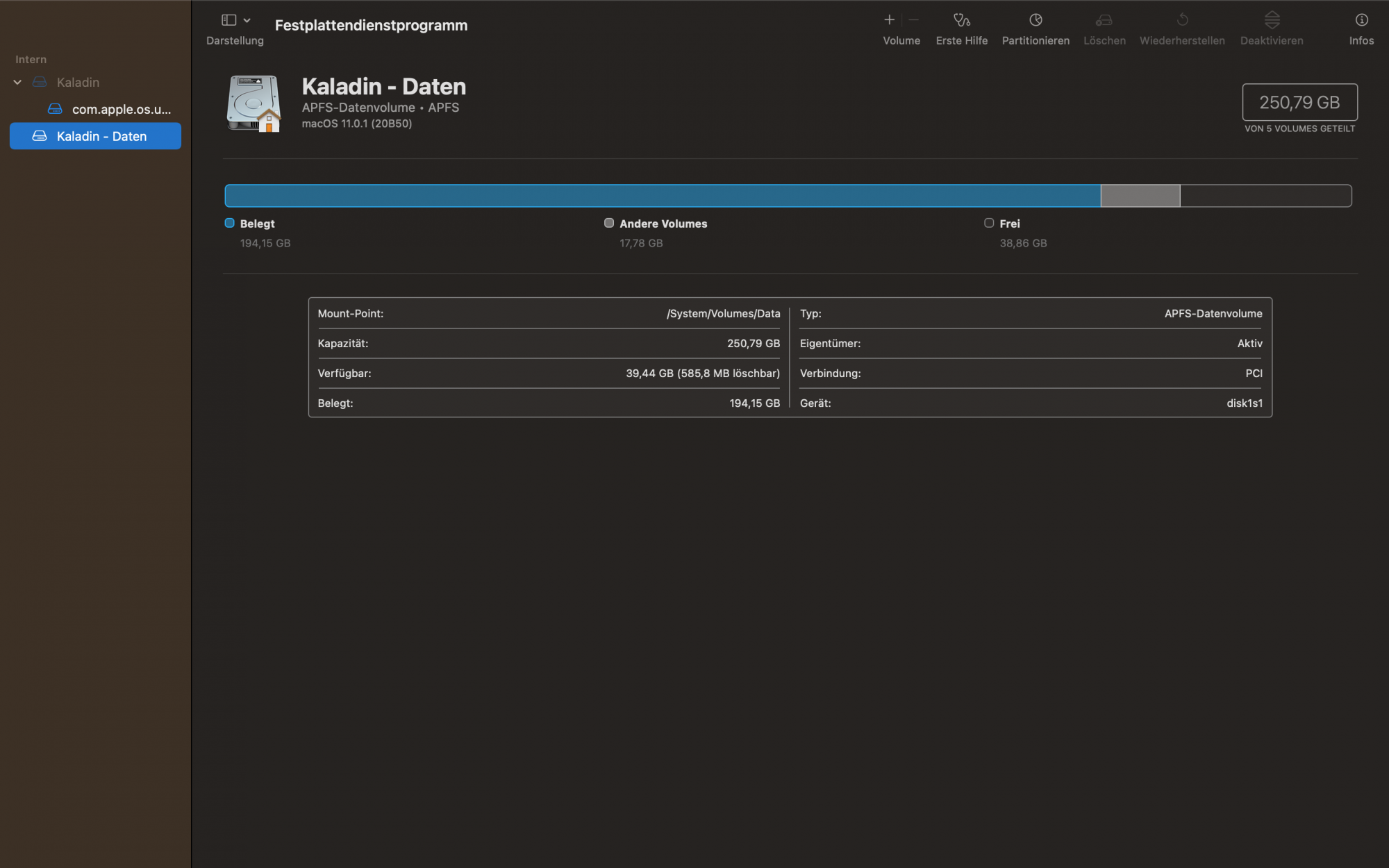Image resolution: width=1389 pixels, height=868 pixels.
Task: Open the Darstellung dropdown chevron
Action: point(247,20)
